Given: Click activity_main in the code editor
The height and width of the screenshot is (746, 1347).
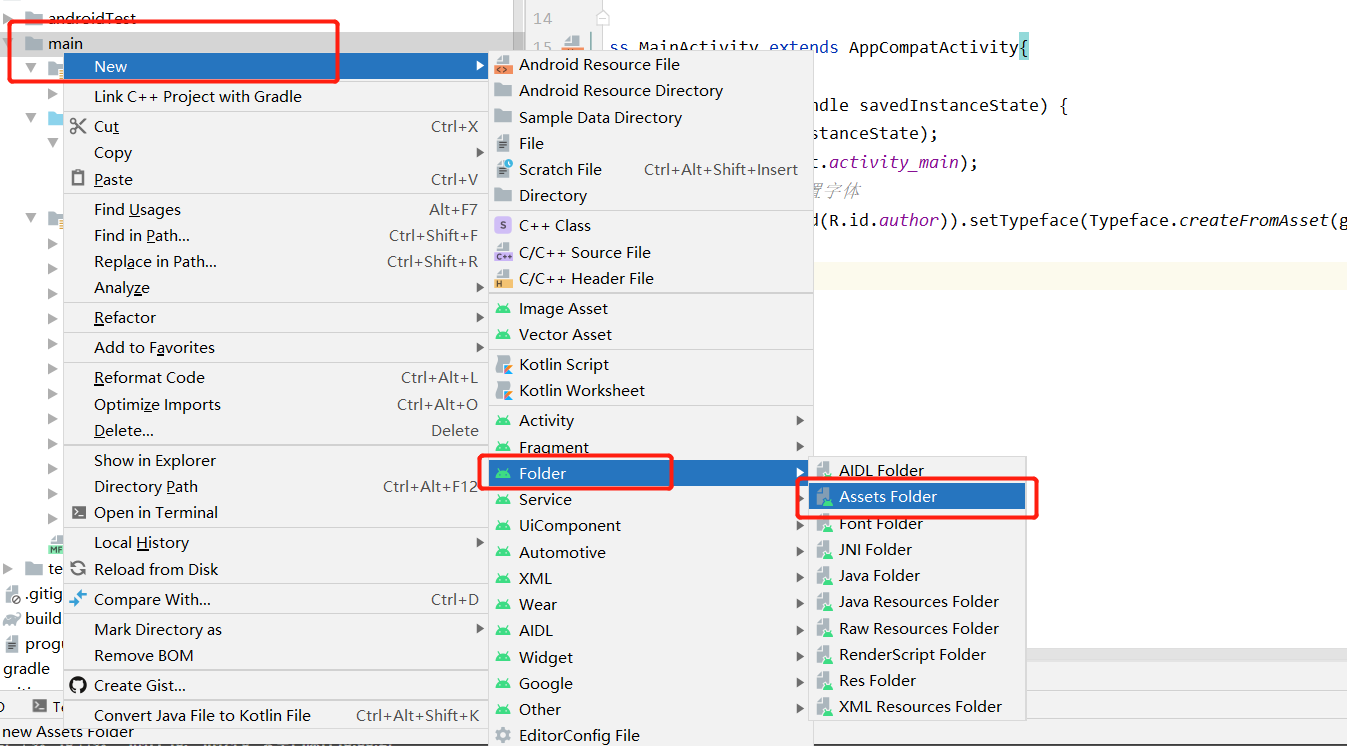Looking at the screenshot, I should click(892, 162).
